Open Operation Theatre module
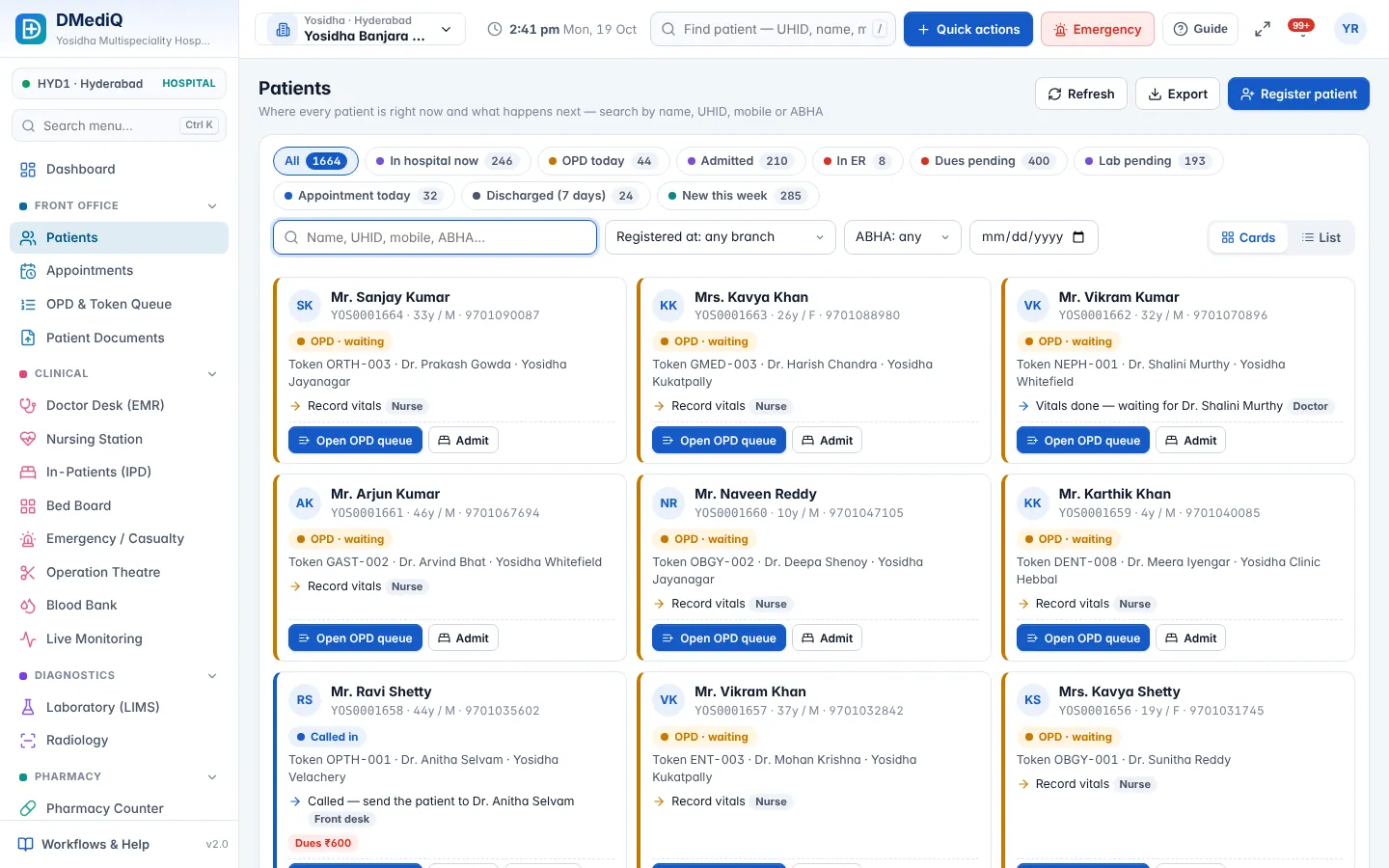The height and width of the screenshot is (868, 1389). click(x=119, y=572)
